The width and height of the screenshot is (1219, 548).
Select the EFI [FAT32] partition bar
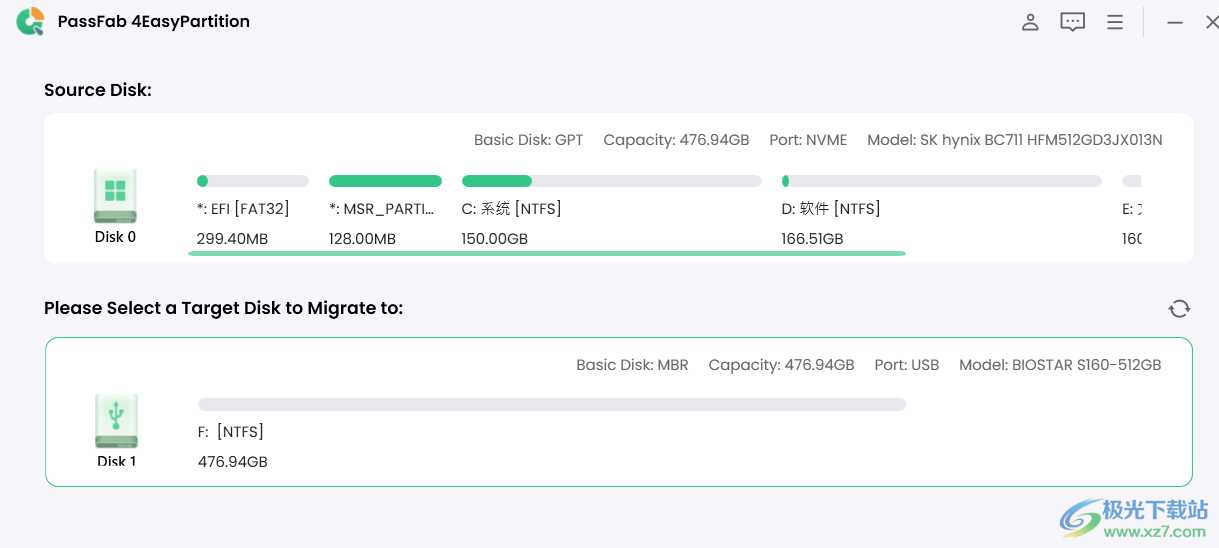[x=253, y=181]
